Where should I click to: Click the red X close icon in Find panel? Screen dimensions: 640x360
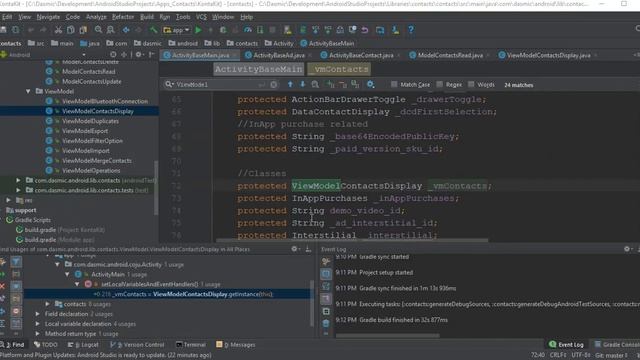coord(3,286)
